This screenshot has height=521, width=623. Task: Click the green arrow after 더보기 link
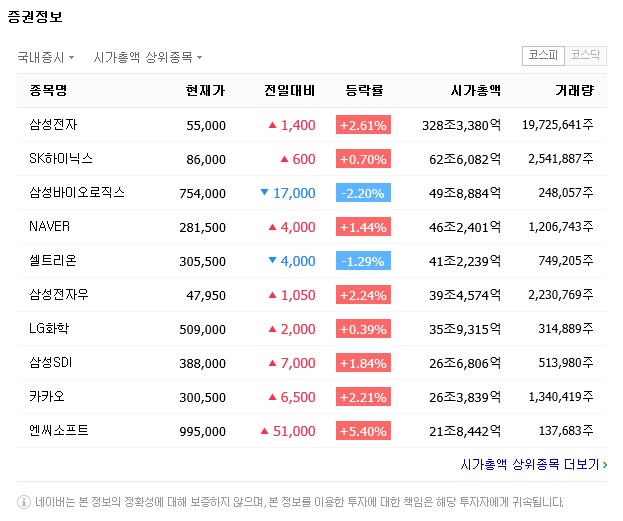pos(605,465)
